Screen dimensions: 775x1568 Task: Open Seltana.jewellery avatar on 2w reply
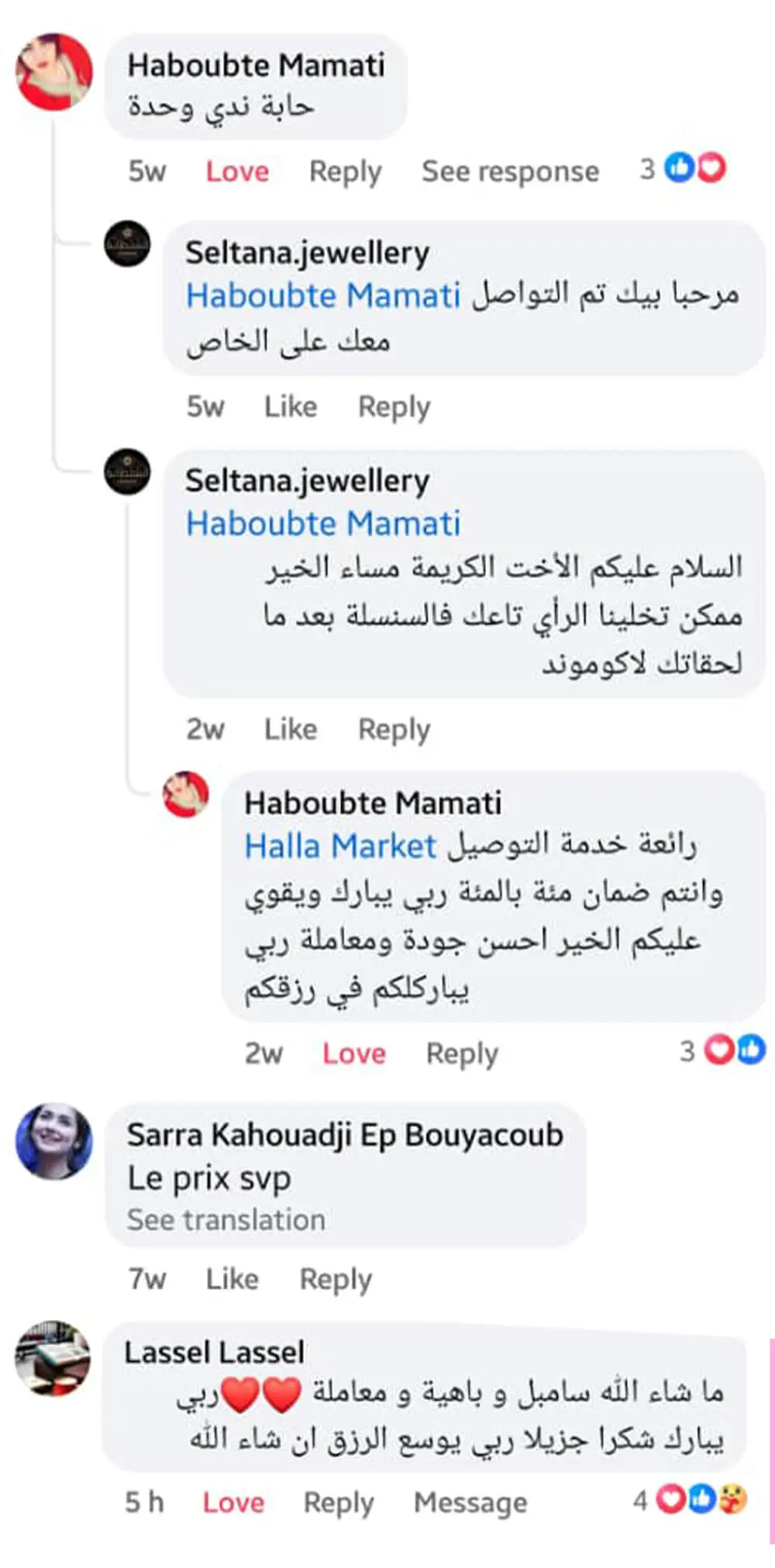pos(127,473)
